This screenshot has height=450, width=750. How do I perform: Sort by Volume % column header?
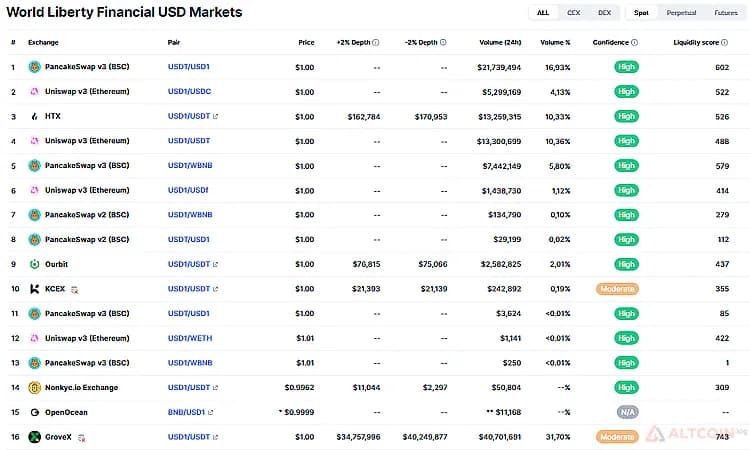[555, 43]
